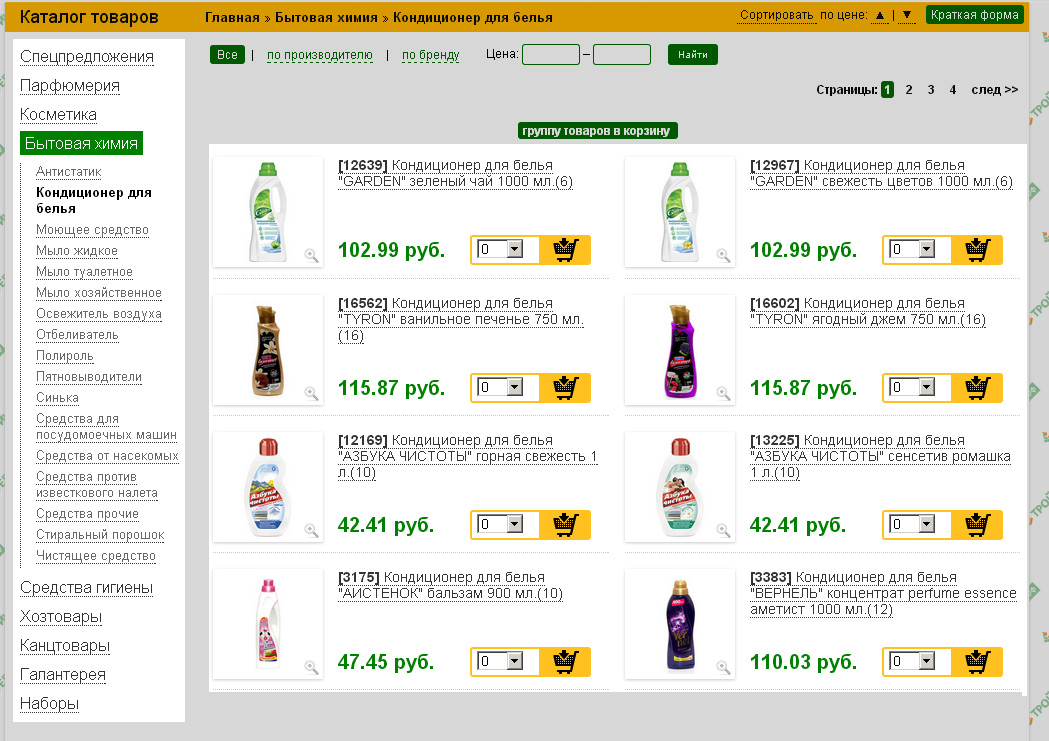Select Стиральный порошок subcategory
This screenshot has height=741, width=1049.
pos(100,535)
